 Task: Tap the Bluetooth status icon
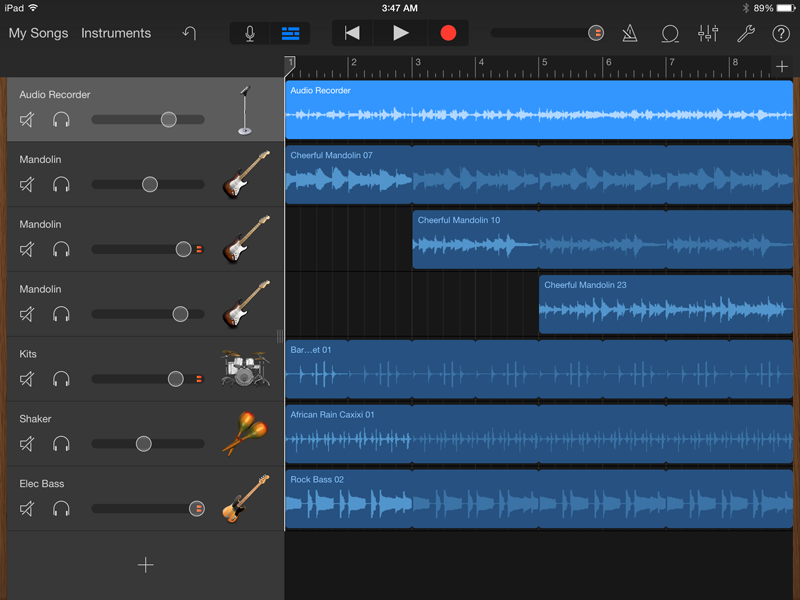point(745,8)
